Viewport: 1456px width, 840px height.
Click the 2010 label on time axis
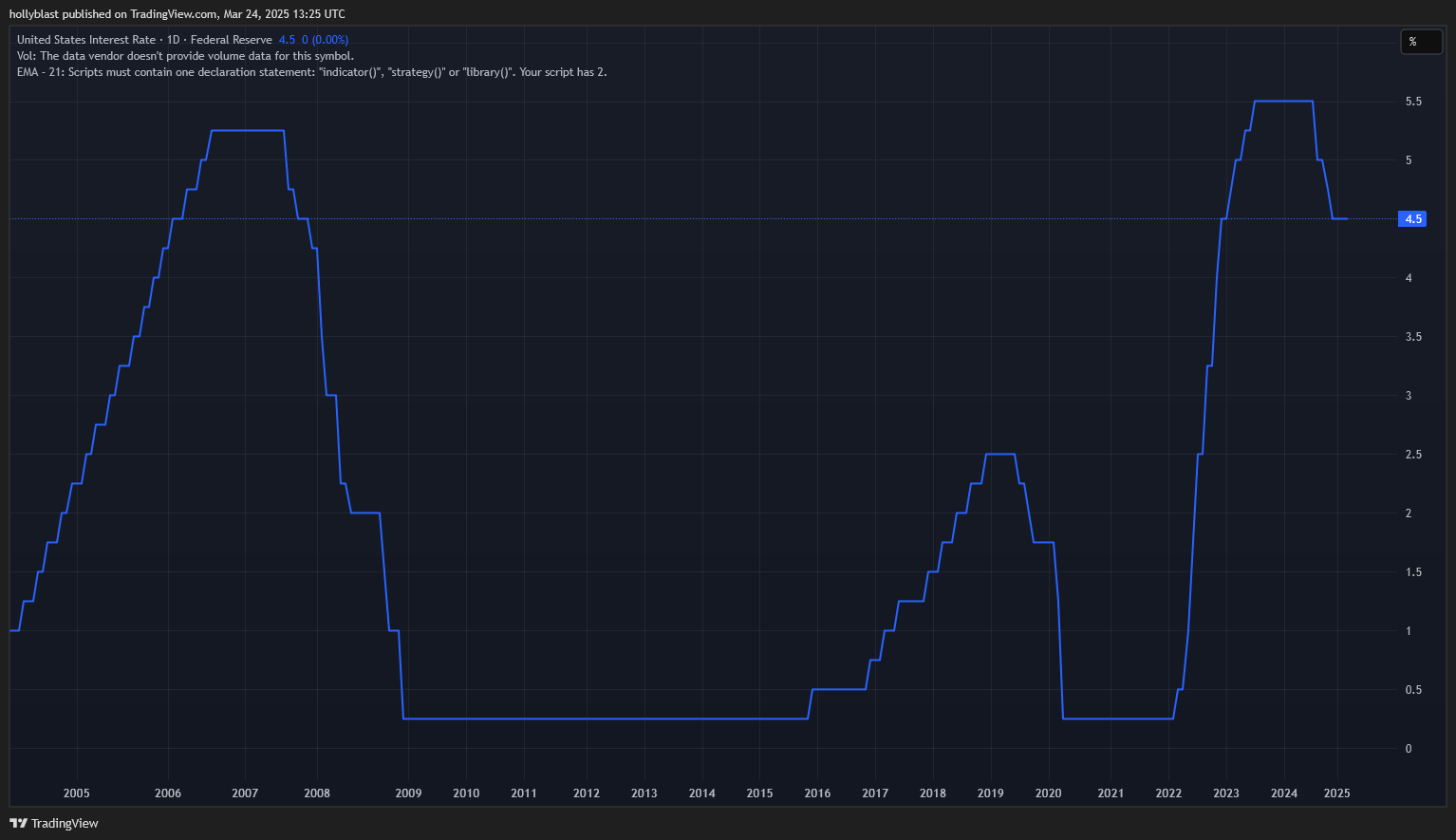[x=466, y=793]
